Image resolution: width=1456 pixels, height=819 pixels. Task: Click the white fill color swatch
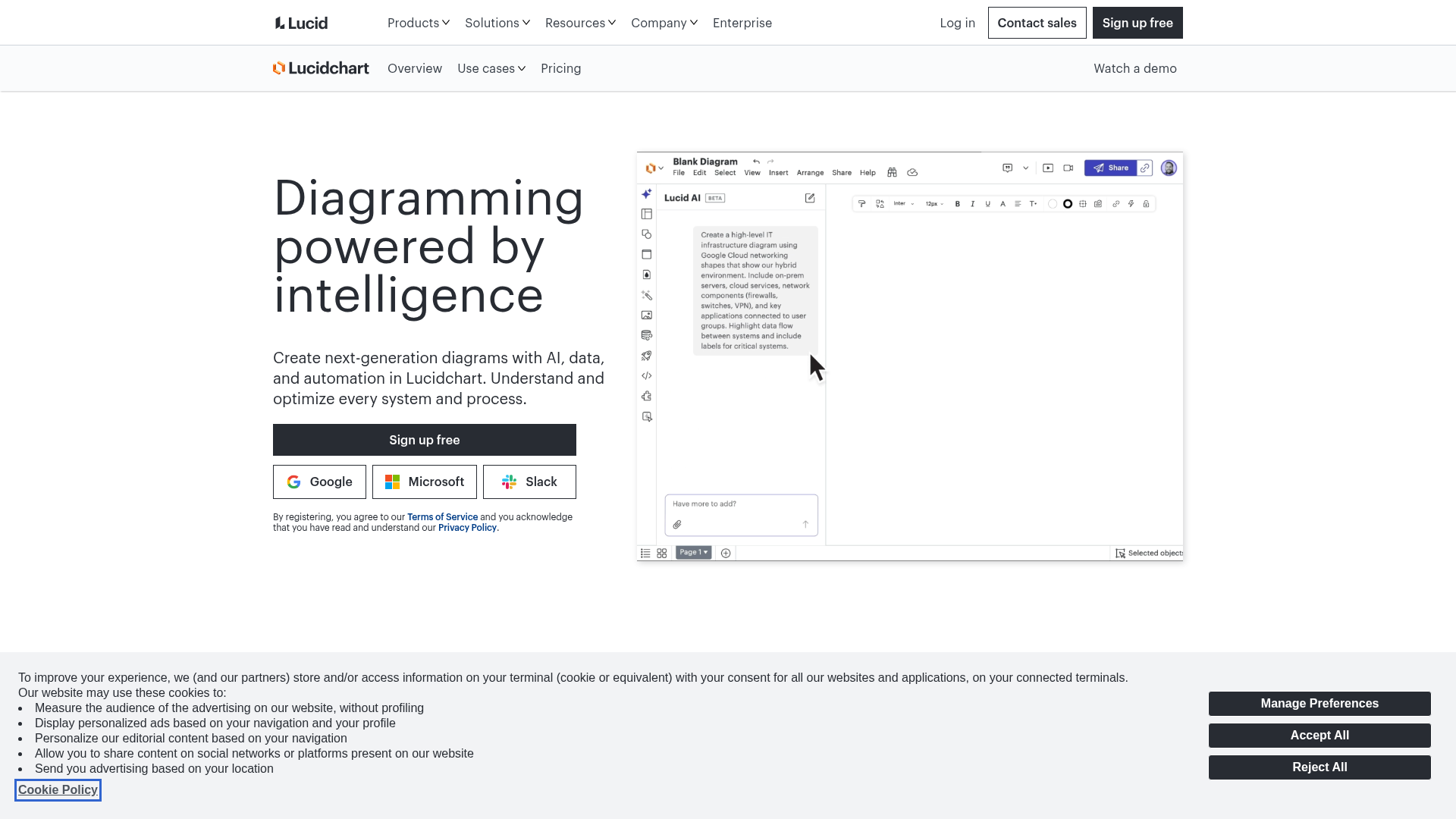[x=1053, y=204]
